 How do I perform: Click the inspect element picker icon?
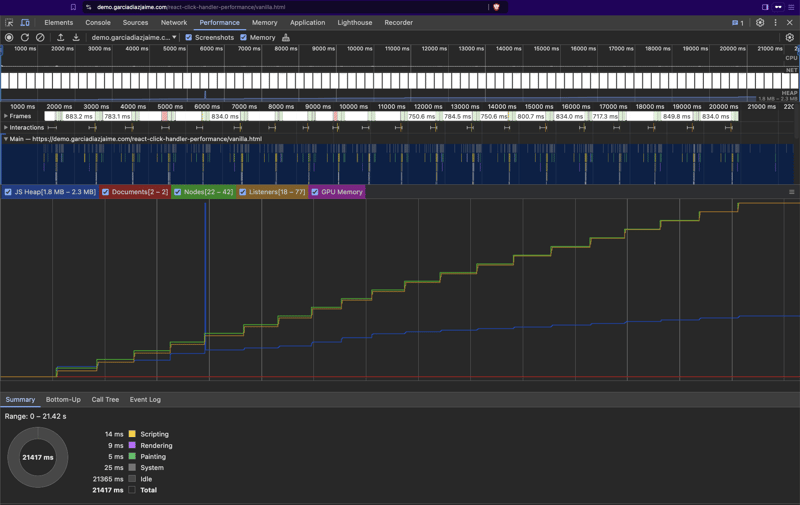(9, 22)
